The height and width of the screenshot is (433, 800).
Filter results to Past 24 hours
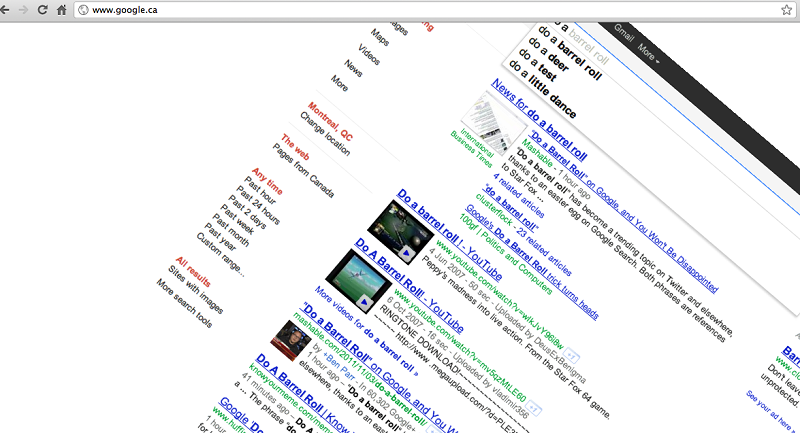(258, 206)
